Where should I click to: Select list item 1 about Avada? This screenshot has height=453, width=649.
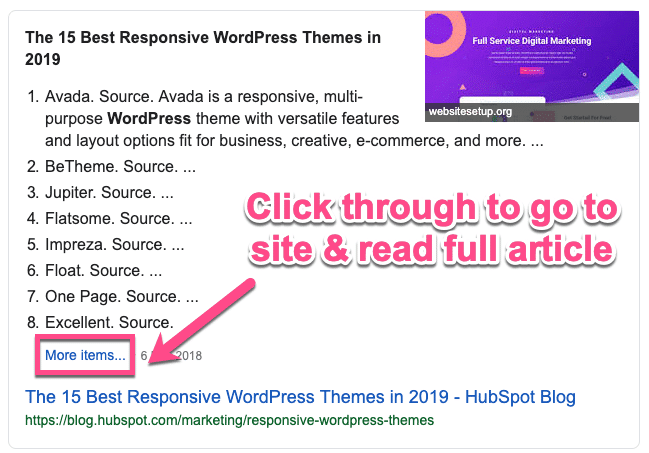[x=200, y=97]
